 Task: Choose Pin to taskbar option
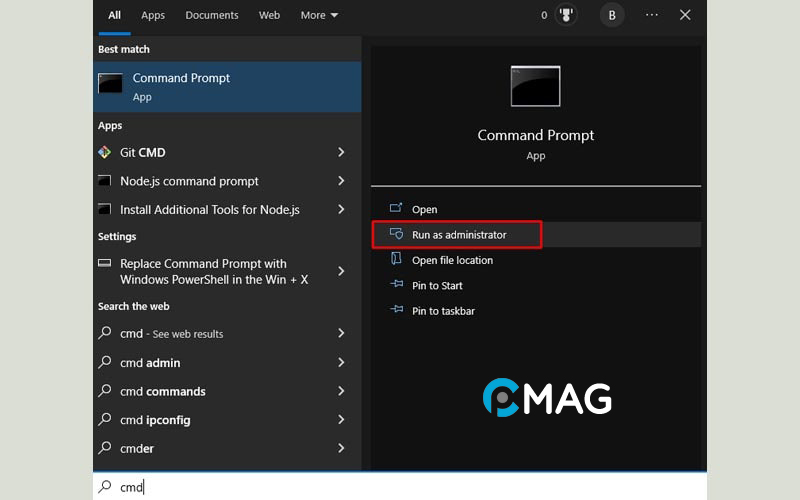443,311
